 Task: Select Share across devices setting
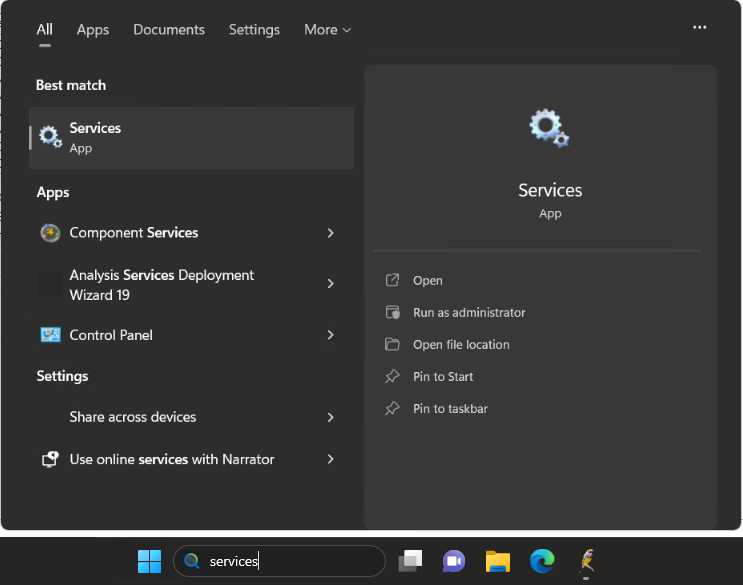click(x=189, y=417)
